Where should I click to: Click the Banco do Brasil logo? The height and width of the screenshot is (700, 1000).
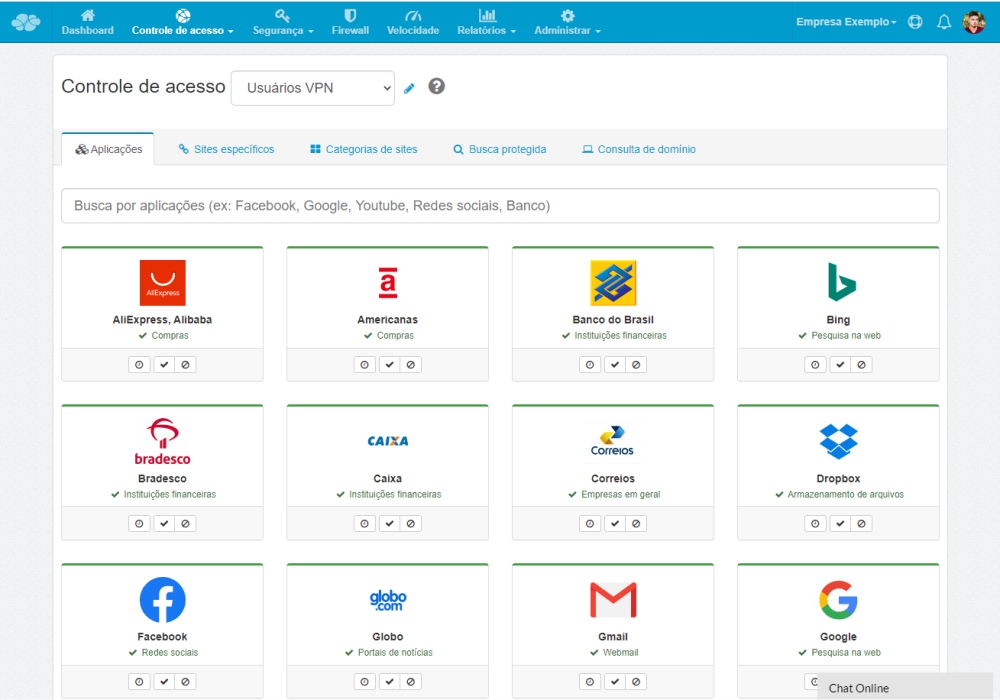coord(613,282)
